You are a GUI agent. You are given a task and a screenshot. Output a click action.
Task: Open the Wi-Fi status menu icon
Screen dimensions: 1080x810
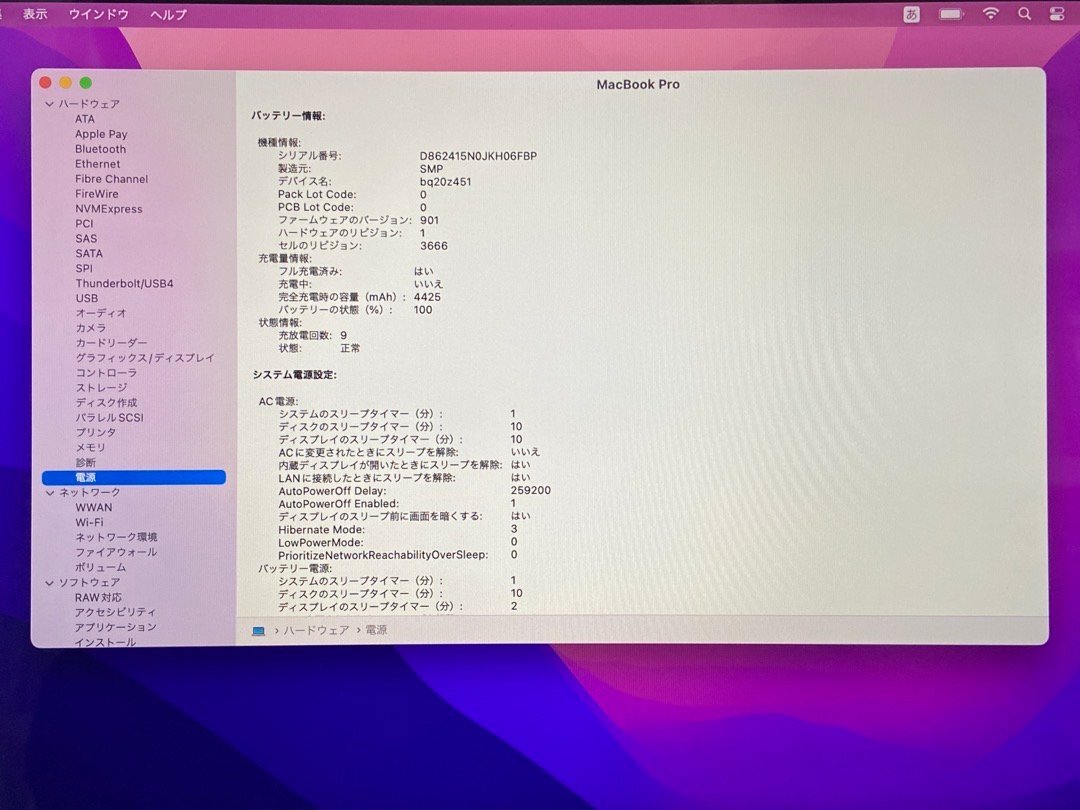click(x=990, y=14)
